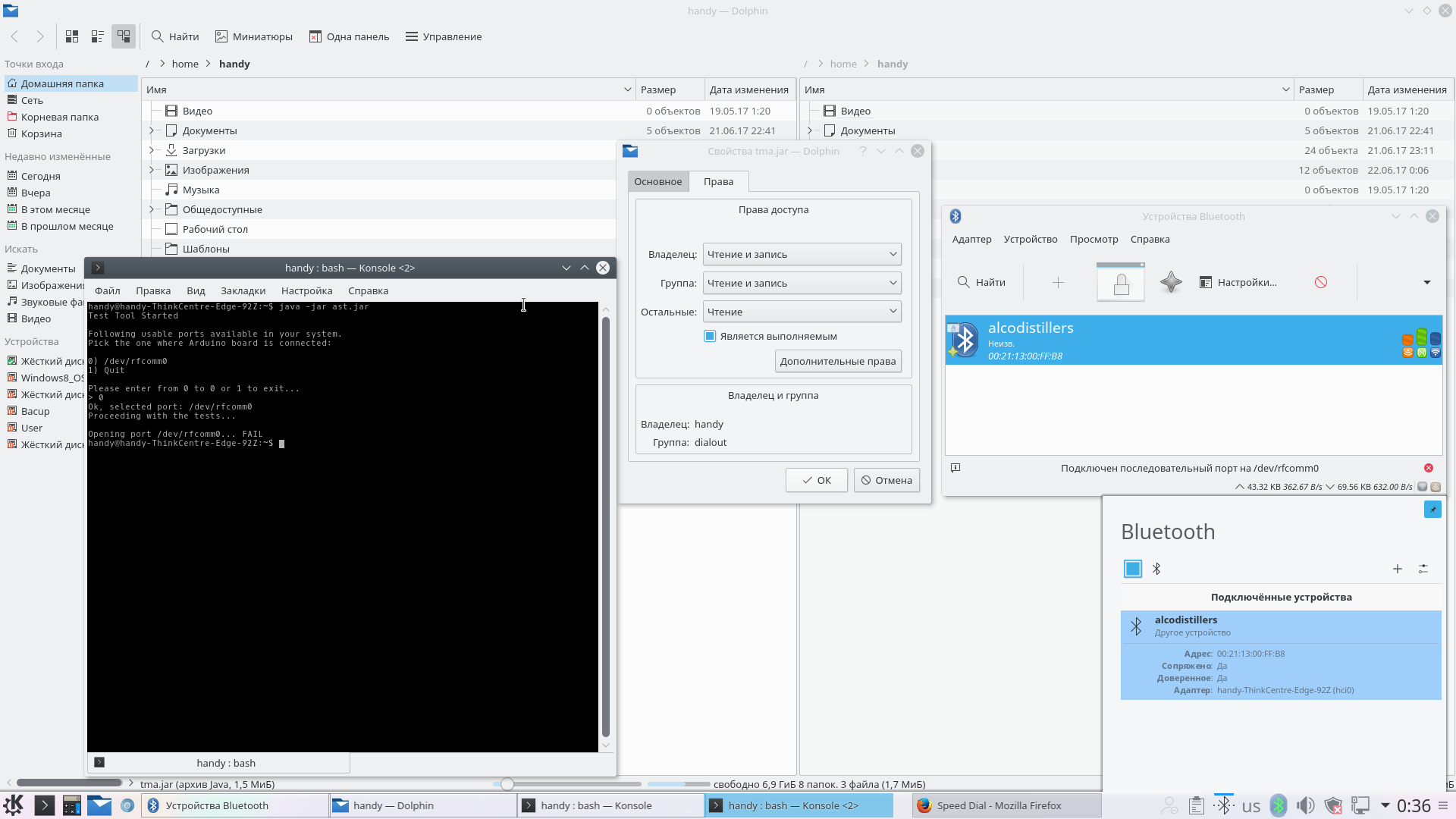Expand Документы folder in right pane
Viewport: 1456px width, 819px height.
pos(810,130)
